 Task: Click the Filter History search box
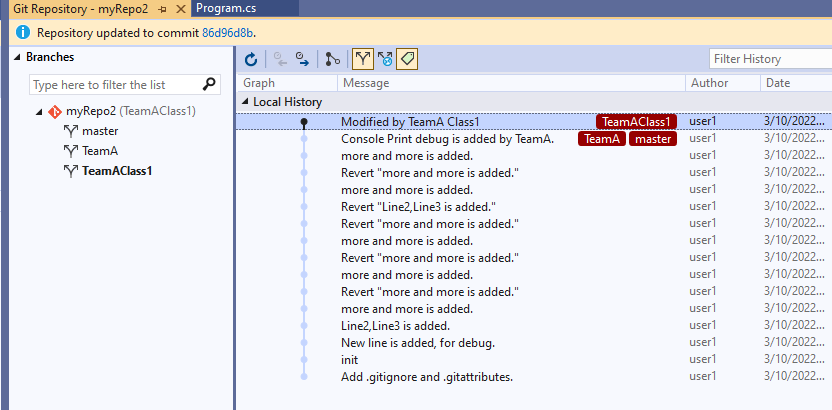[x=770, y=59]
